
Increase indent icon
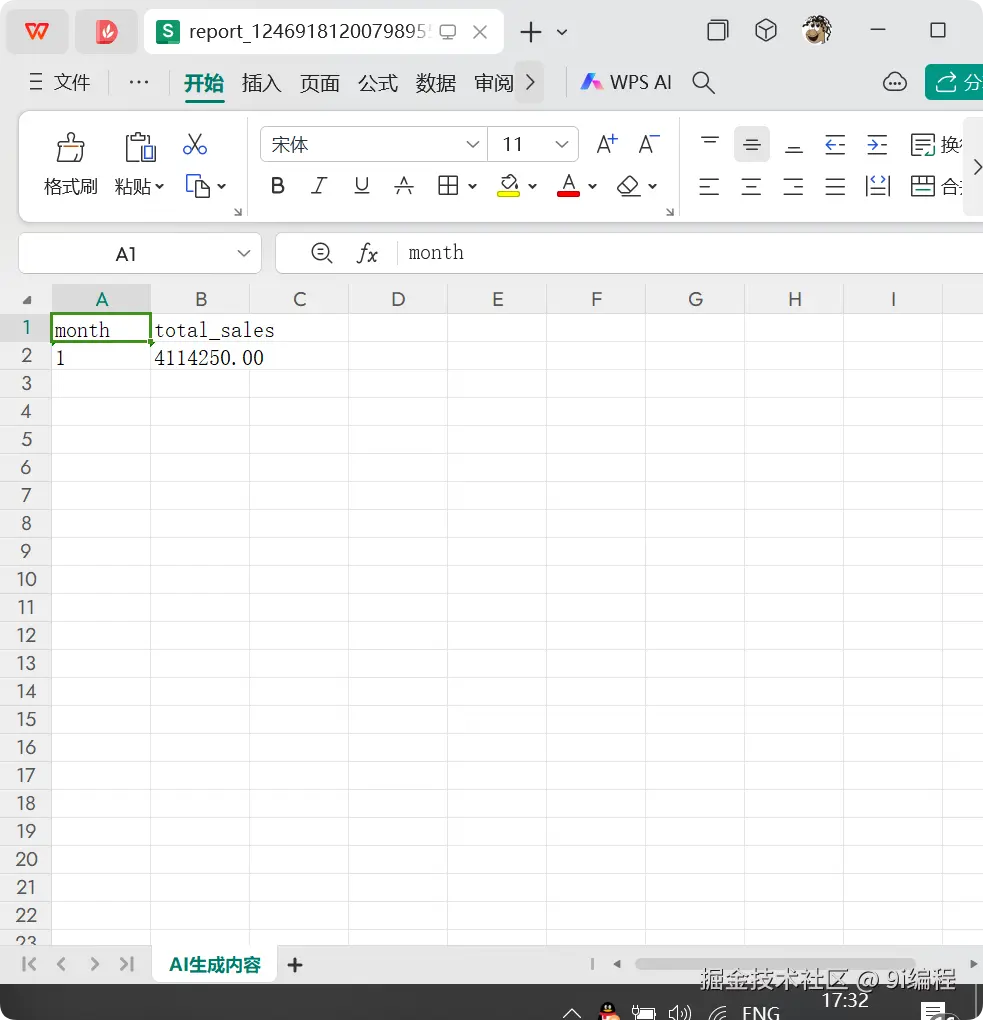877,144
